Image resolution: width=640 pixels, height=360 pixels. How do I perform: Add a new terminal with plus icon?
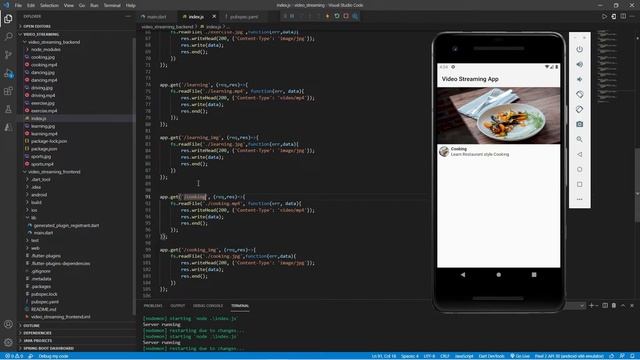(x=591, y=305)
